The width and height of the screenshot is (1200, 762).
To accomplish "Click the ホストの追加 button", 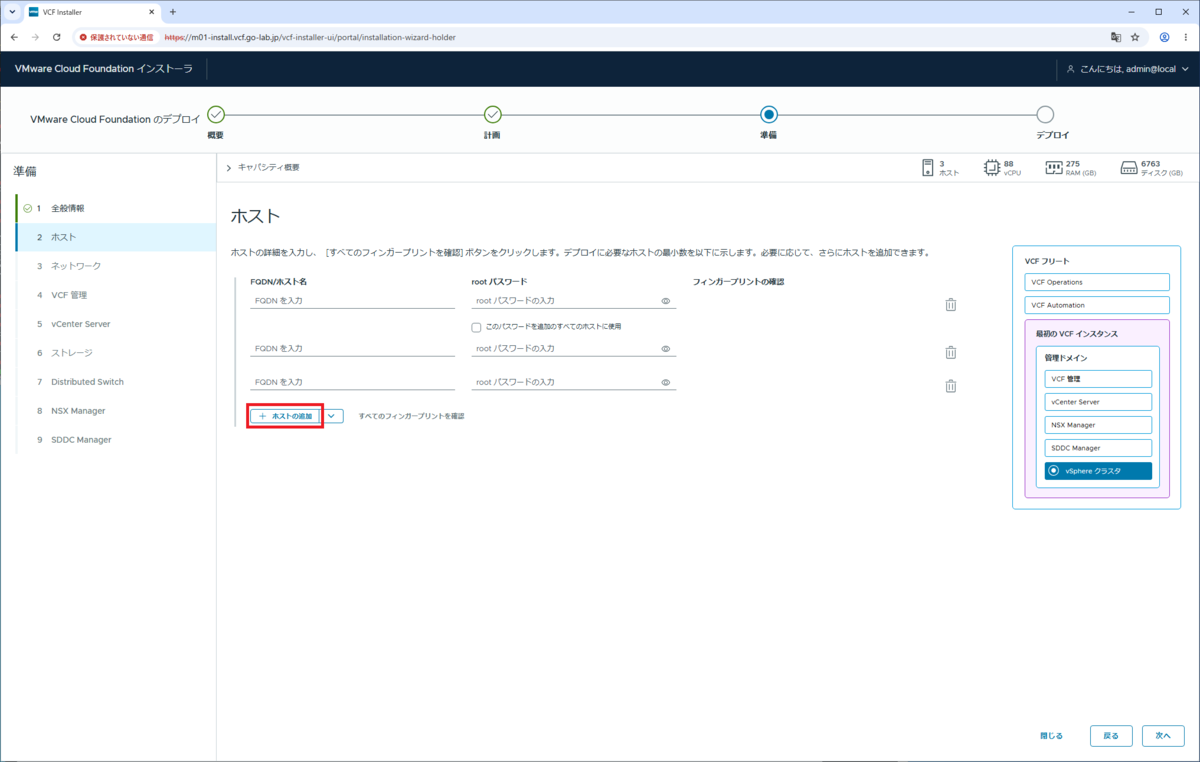I will pyautogui.click(x=286, y=416).
